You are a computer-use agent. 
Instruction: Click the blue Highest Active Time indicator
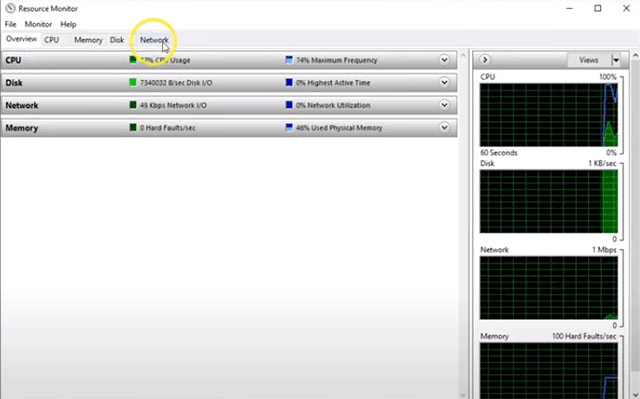[289, 82]
